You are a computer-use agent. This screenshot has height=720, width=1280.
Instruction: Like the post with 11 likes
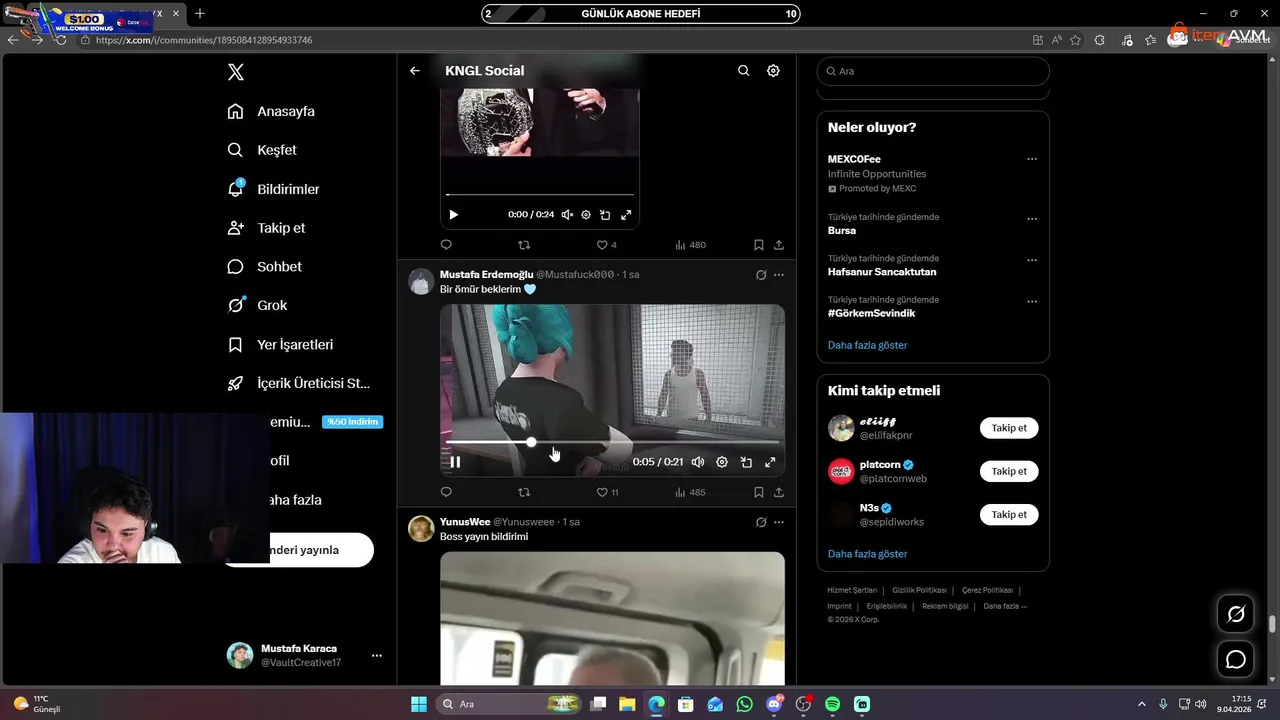click(608, 492)
